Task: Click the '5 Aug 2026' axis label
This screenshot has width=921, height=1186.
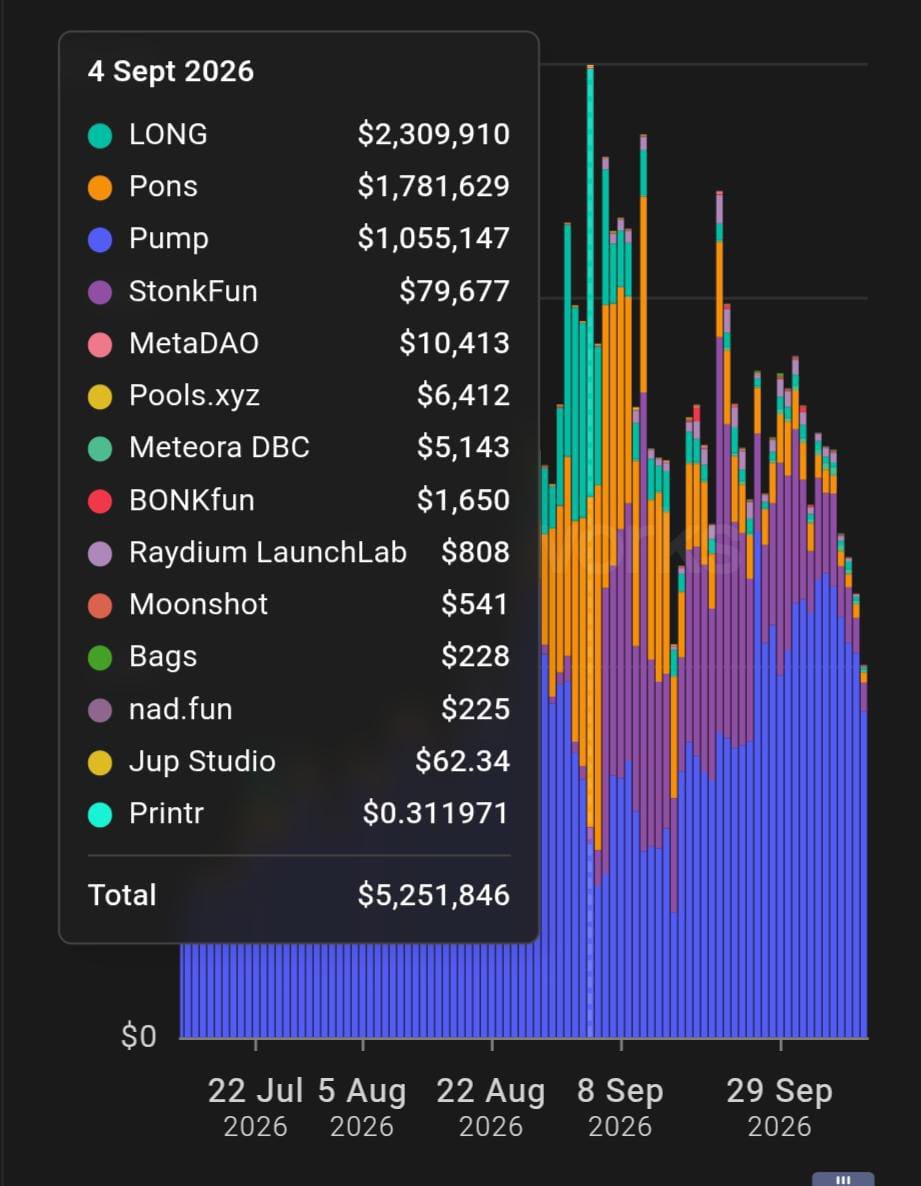Action: coord(362,1107)
